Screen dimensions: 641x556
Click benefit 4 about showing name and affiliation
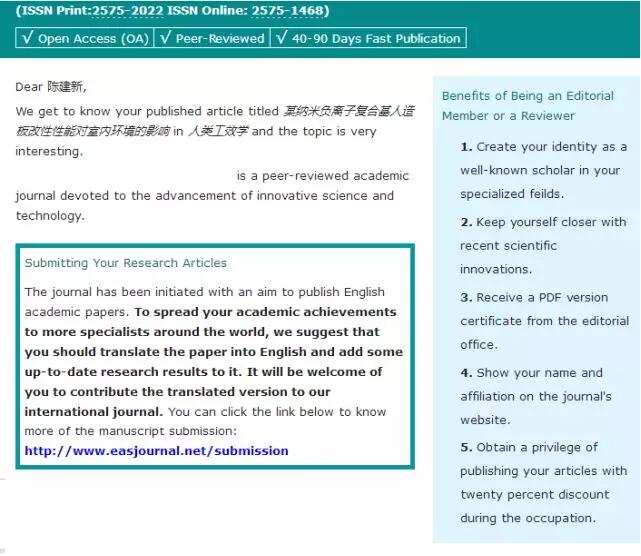pyautogui.click(x=543, y=396)
